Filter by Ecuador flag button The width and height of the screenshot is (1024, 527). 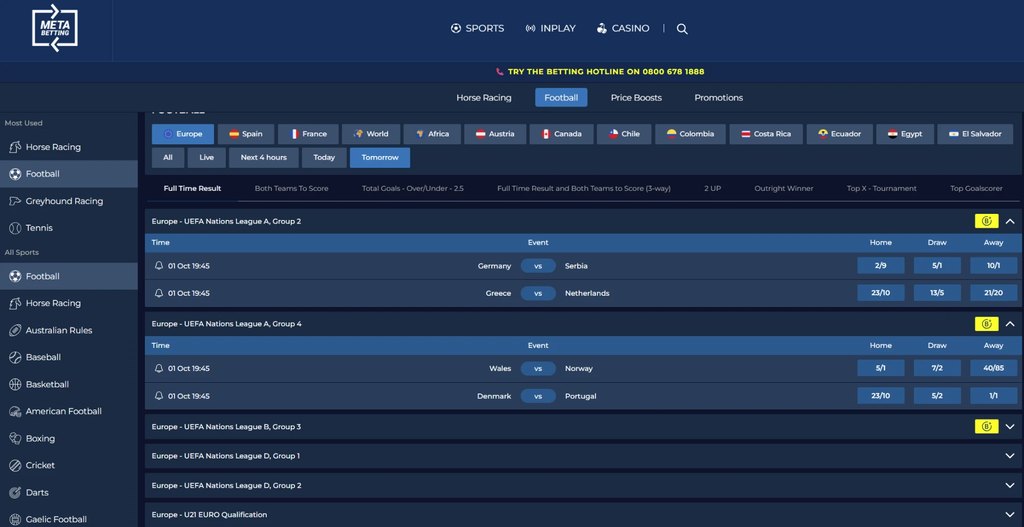(839, 134)
